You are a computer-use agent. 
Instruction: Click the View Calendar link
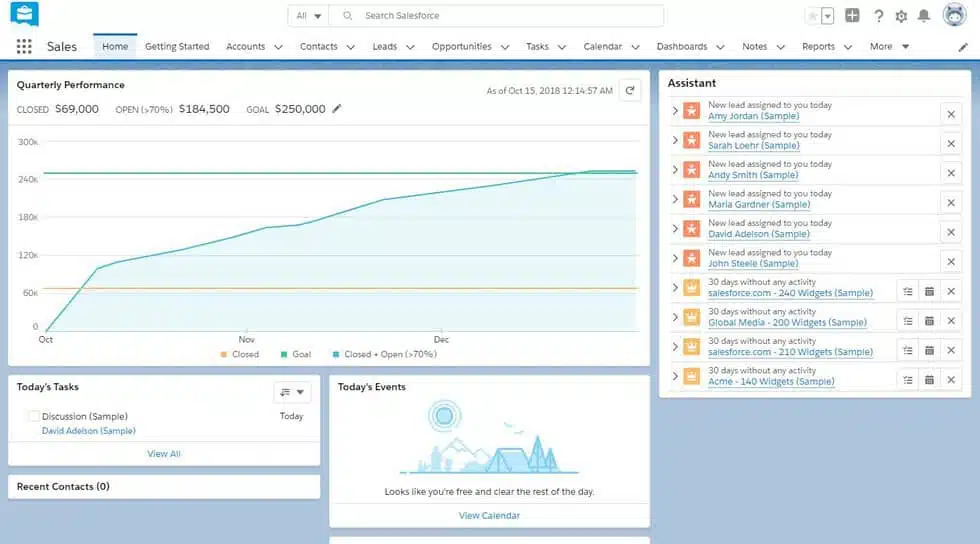point(489,516)
